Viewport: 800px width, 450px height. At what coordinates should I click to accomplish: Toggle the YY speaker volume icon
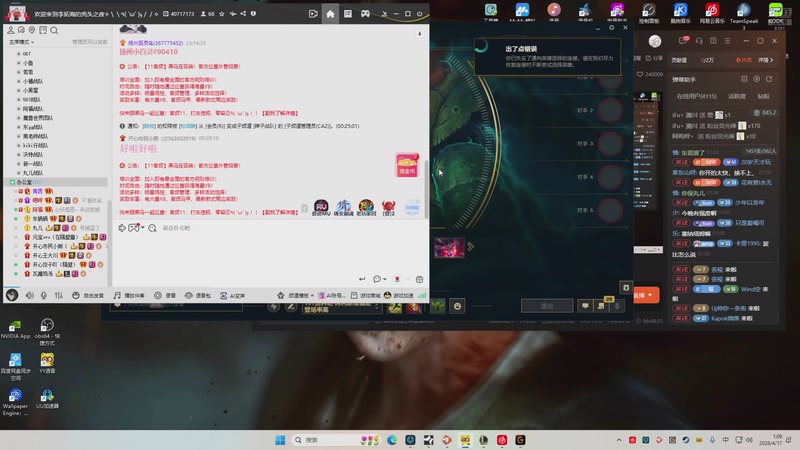(30, 295)
